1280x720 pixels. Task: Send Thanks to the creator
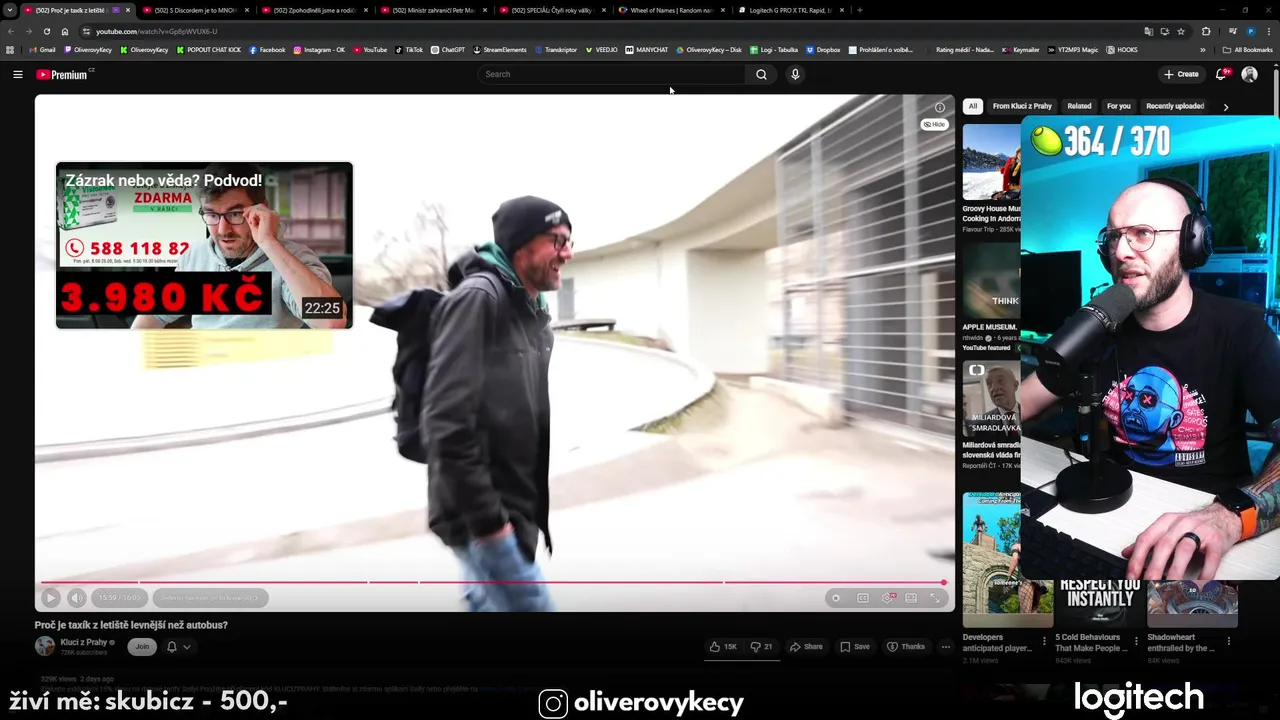point(906,646)
